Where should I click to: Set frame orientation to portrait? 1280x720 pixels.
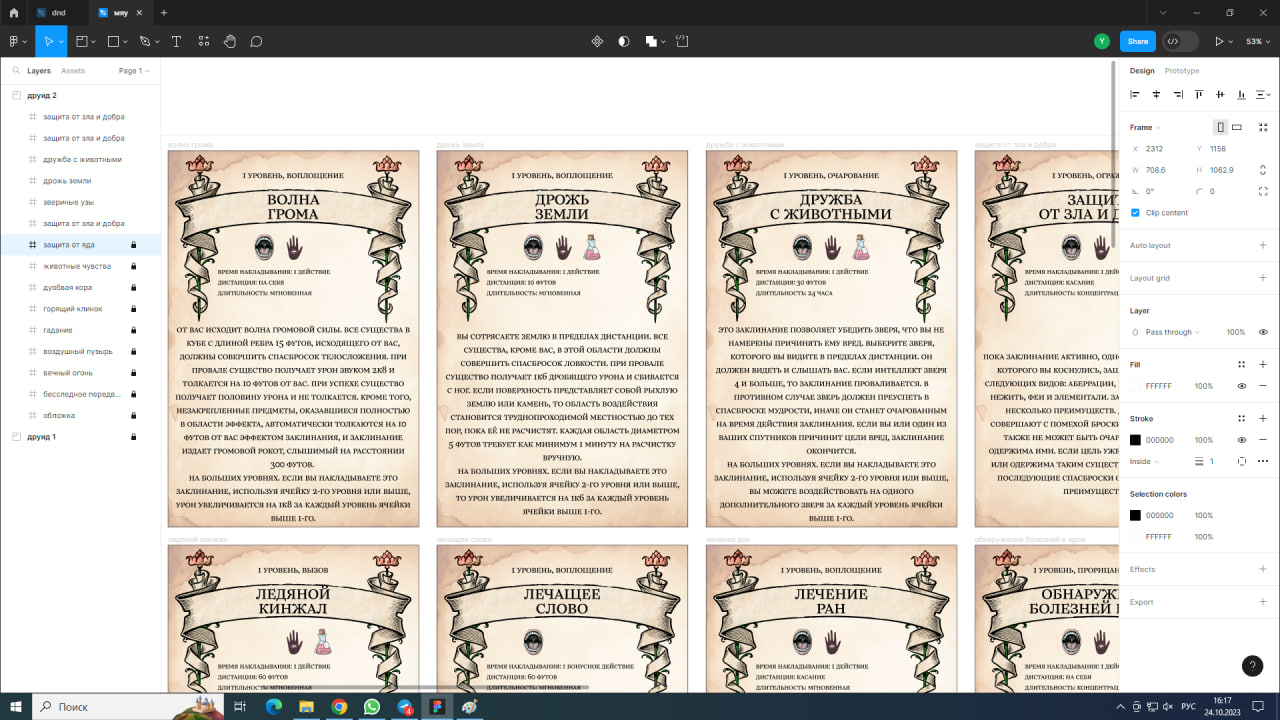tap(1220, 127)
